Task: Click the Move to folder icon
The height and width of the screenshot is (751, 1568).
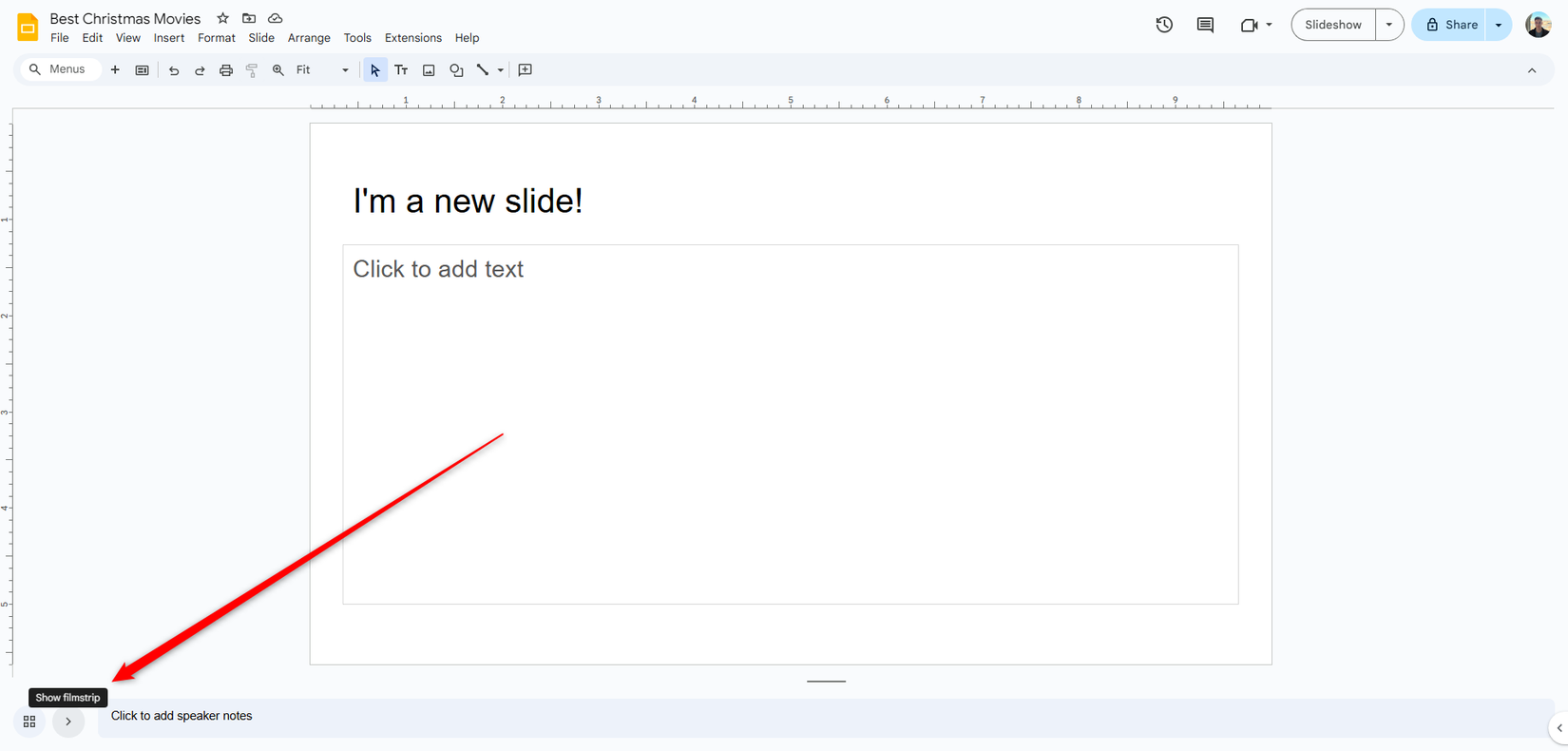Action: (x=249, y=18)
